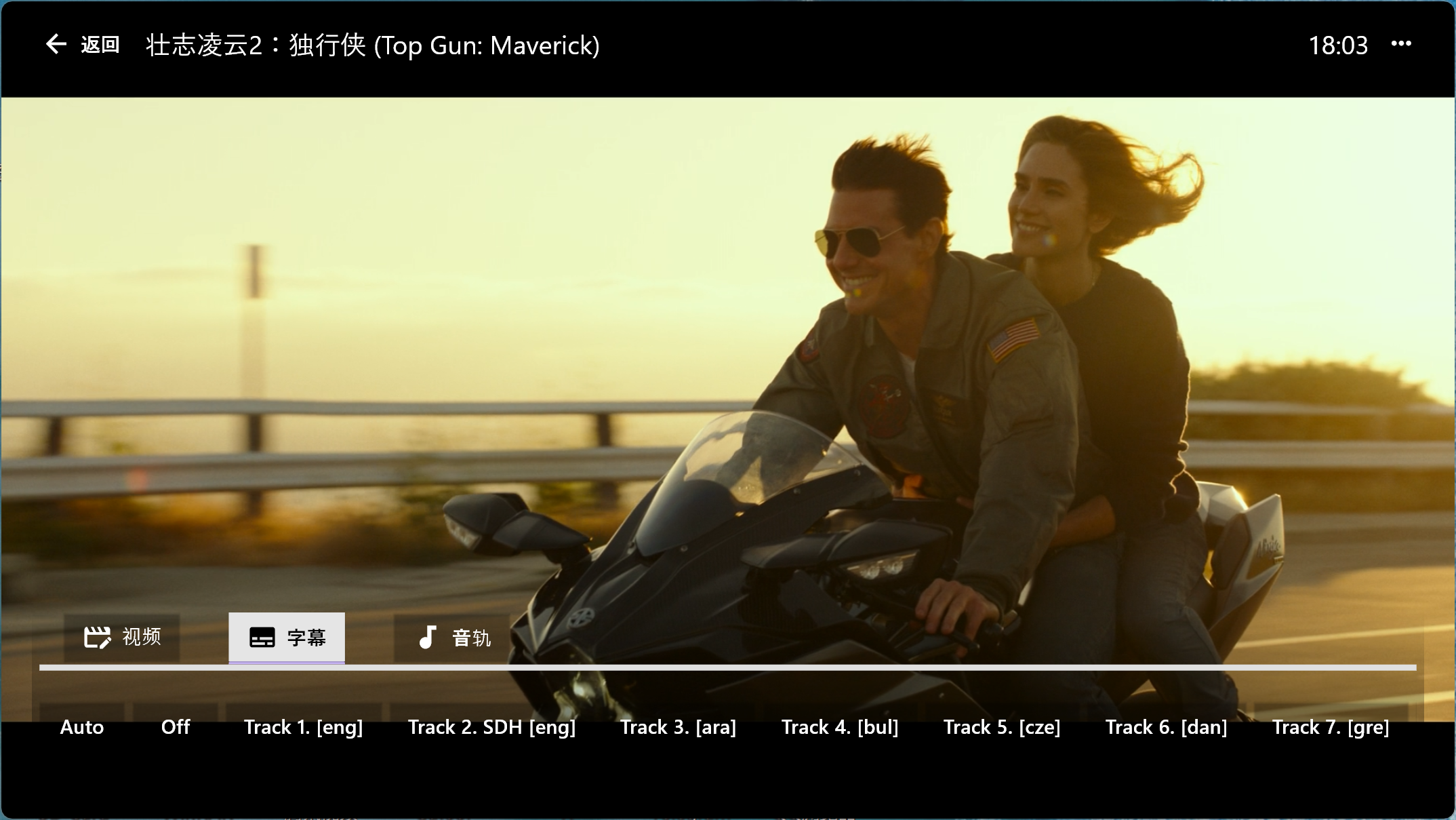Click the subtitle caption icon
This screenshot has width=1456, height=820.
coord(262,638)
